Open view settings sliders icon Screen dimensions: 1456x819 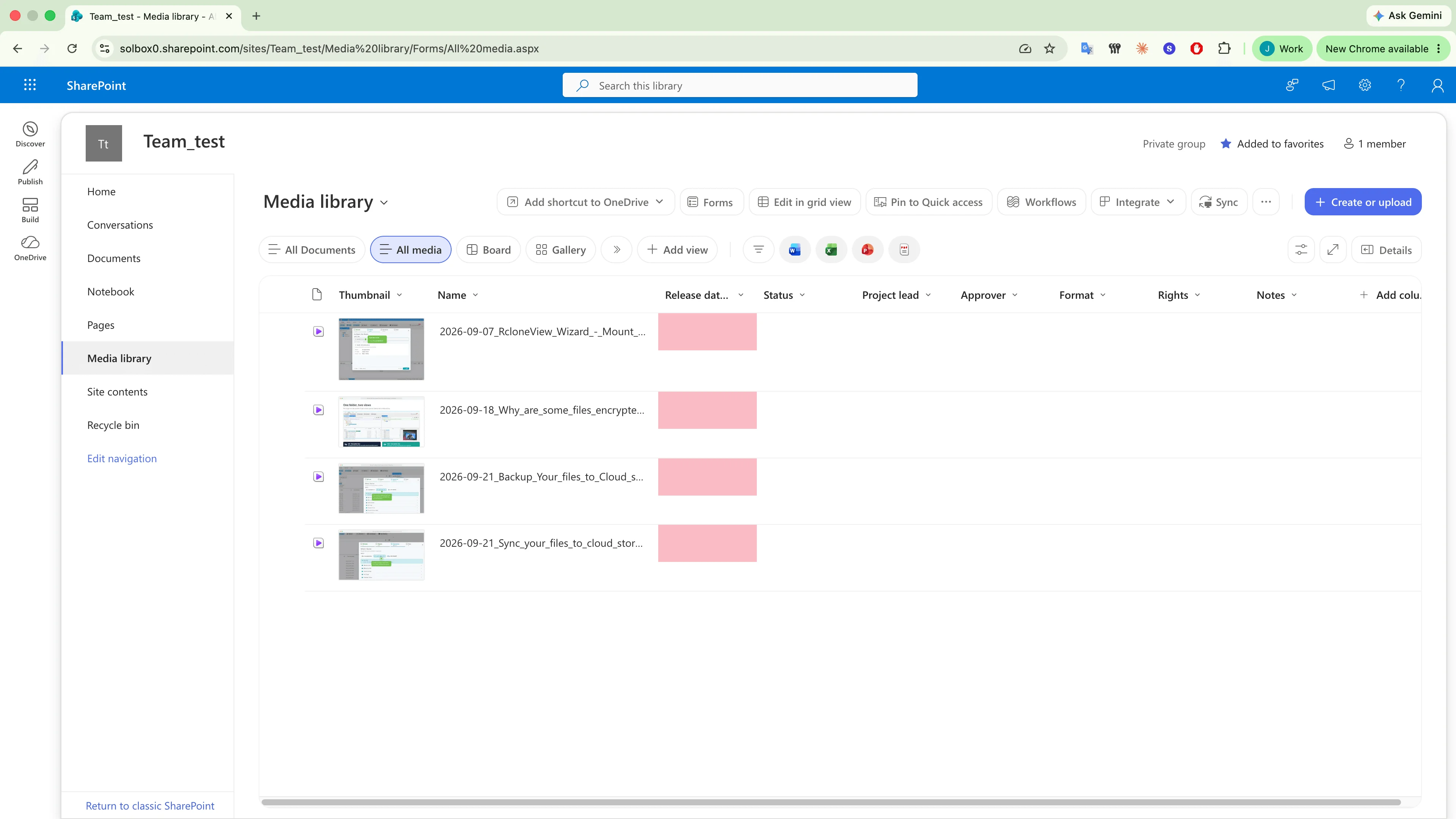tap(1301, 249)
